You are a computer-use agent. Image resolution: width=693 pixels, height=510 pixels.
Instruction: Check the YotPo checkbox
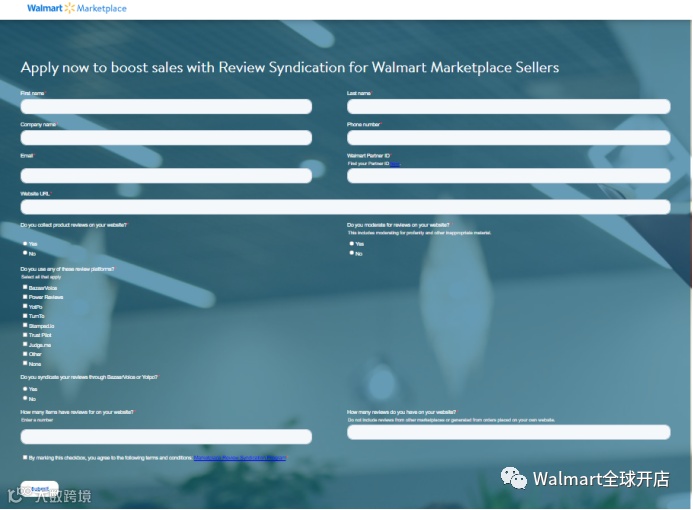pyautogui.click(x=25, y=306)
